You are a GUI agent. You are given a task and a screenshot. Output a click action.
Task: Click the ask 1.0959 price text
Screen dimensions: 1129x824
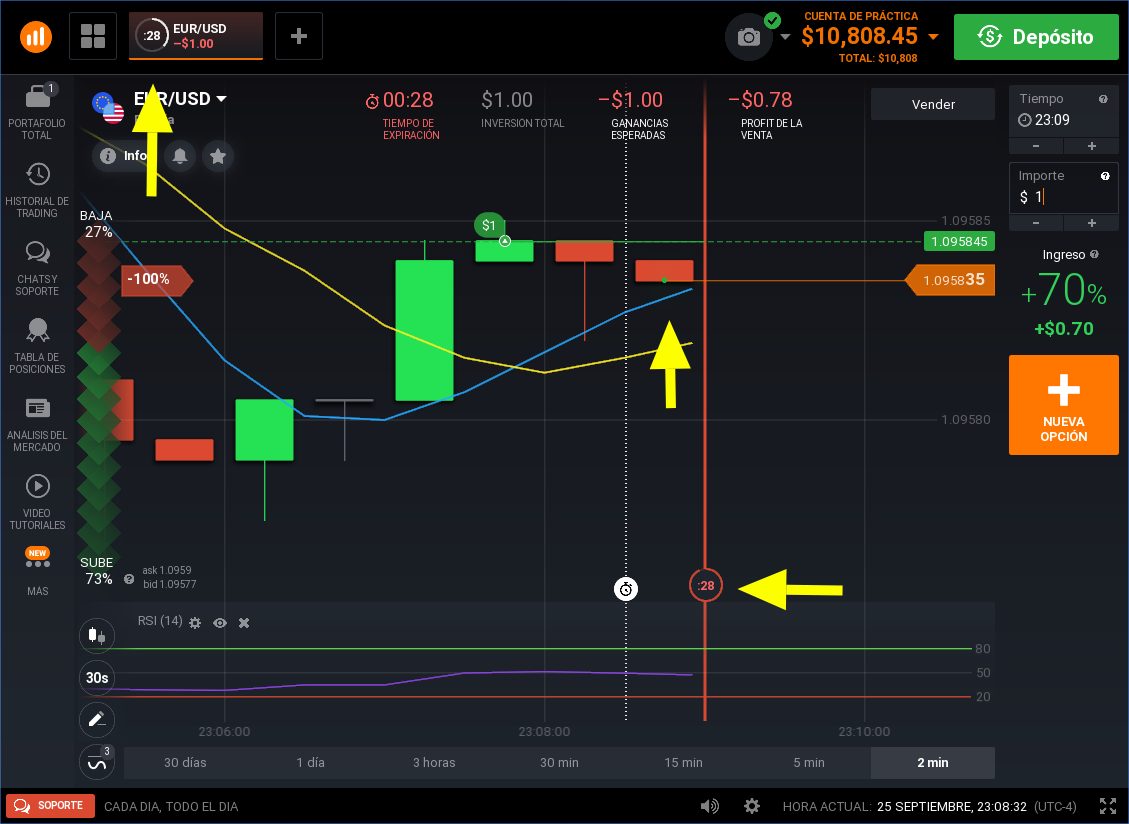(x=167, y=570)
